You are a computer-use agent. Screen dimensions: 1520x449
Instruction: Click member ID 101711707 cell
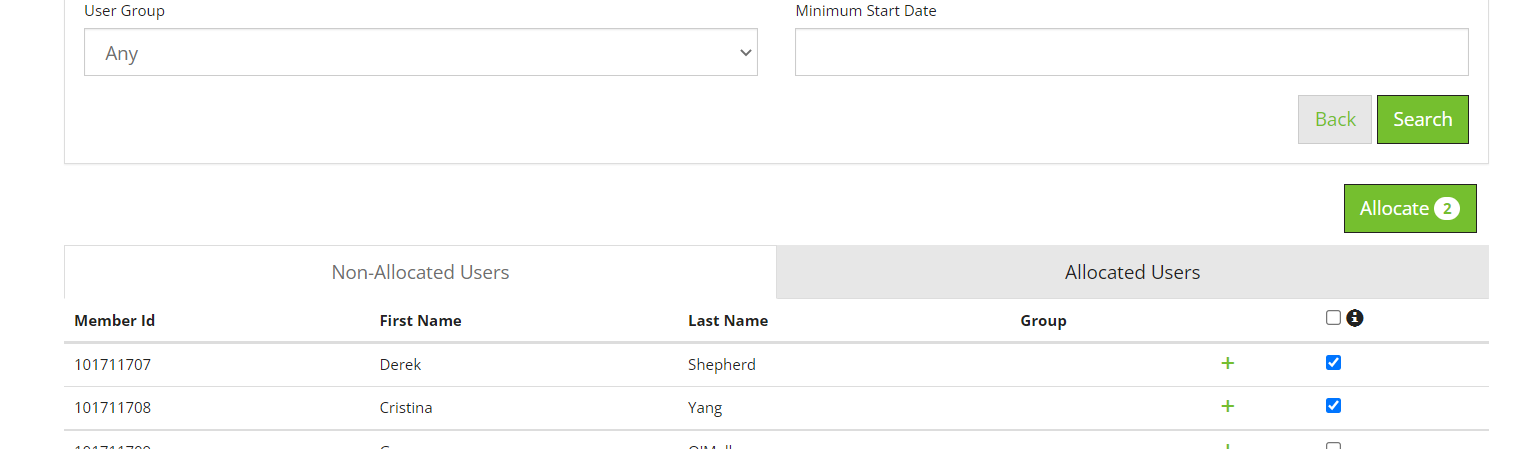click(112, 364)
